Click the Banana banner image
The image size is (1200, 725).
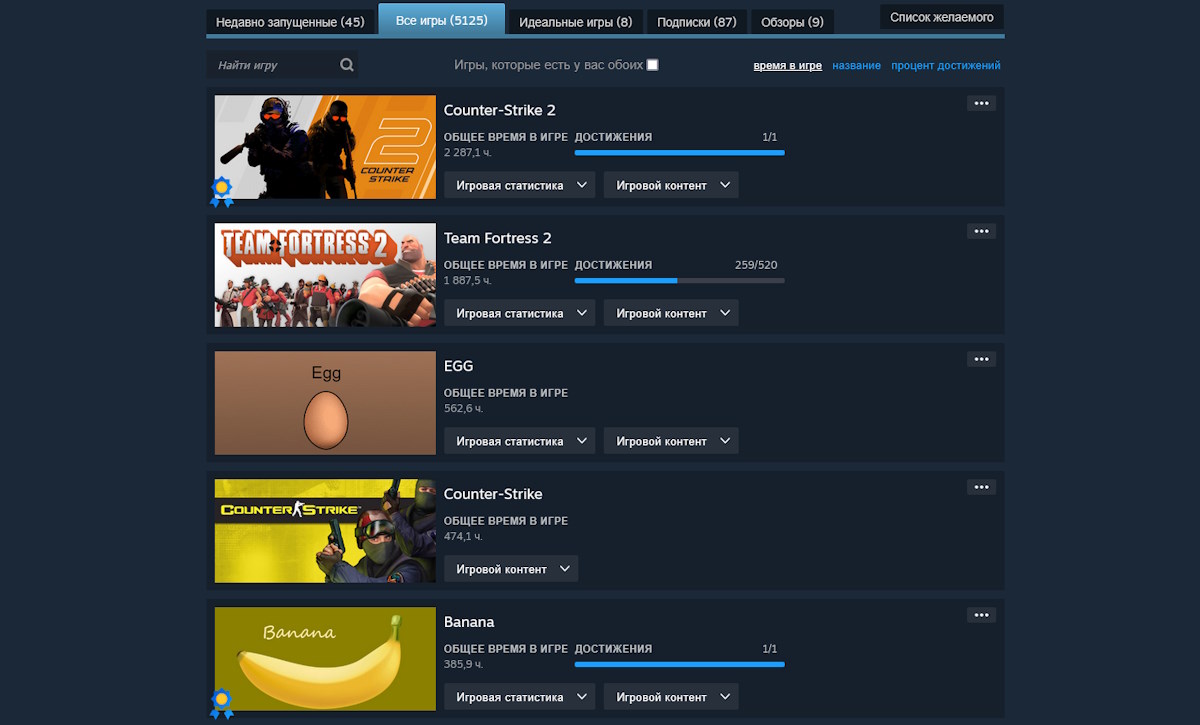(x=325, y=659)
